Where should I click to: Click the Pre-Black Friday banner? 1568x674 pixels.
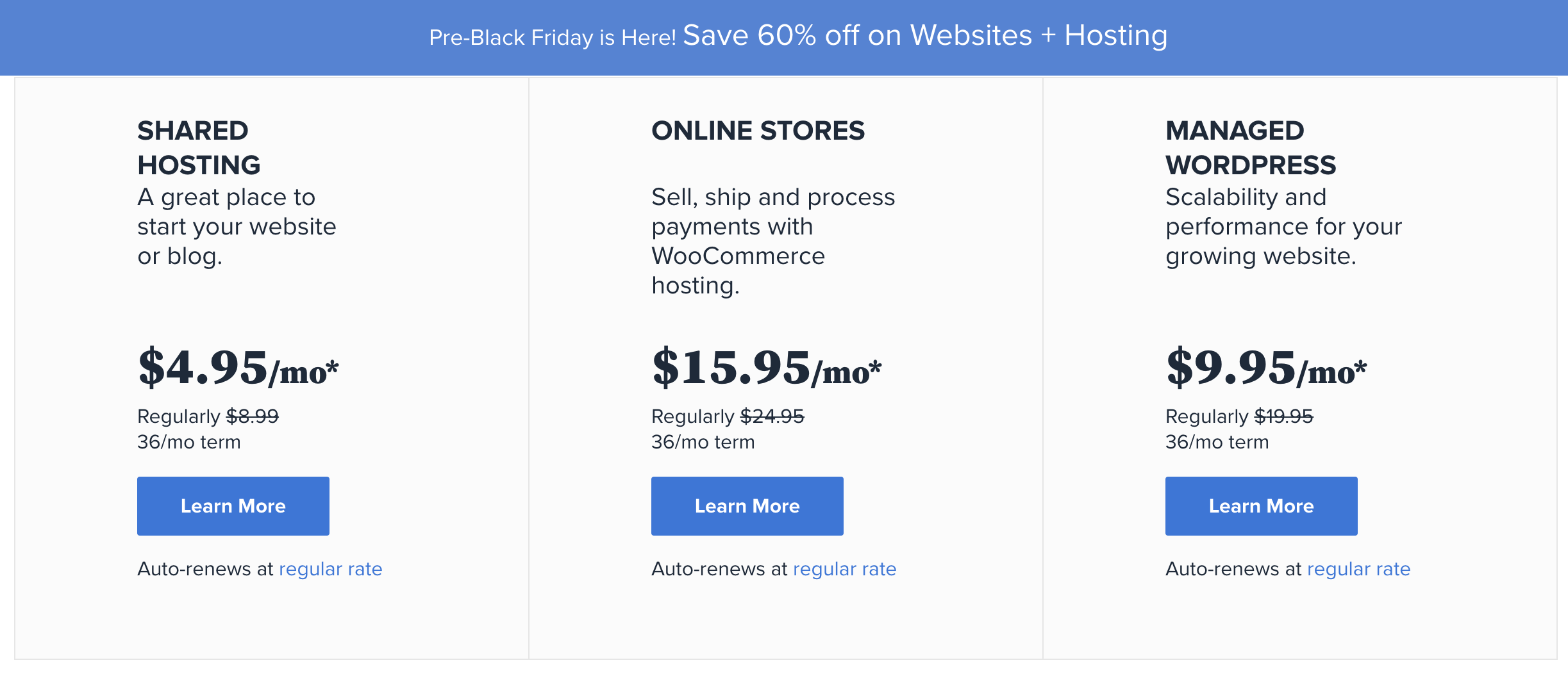(x=784, y=37)
